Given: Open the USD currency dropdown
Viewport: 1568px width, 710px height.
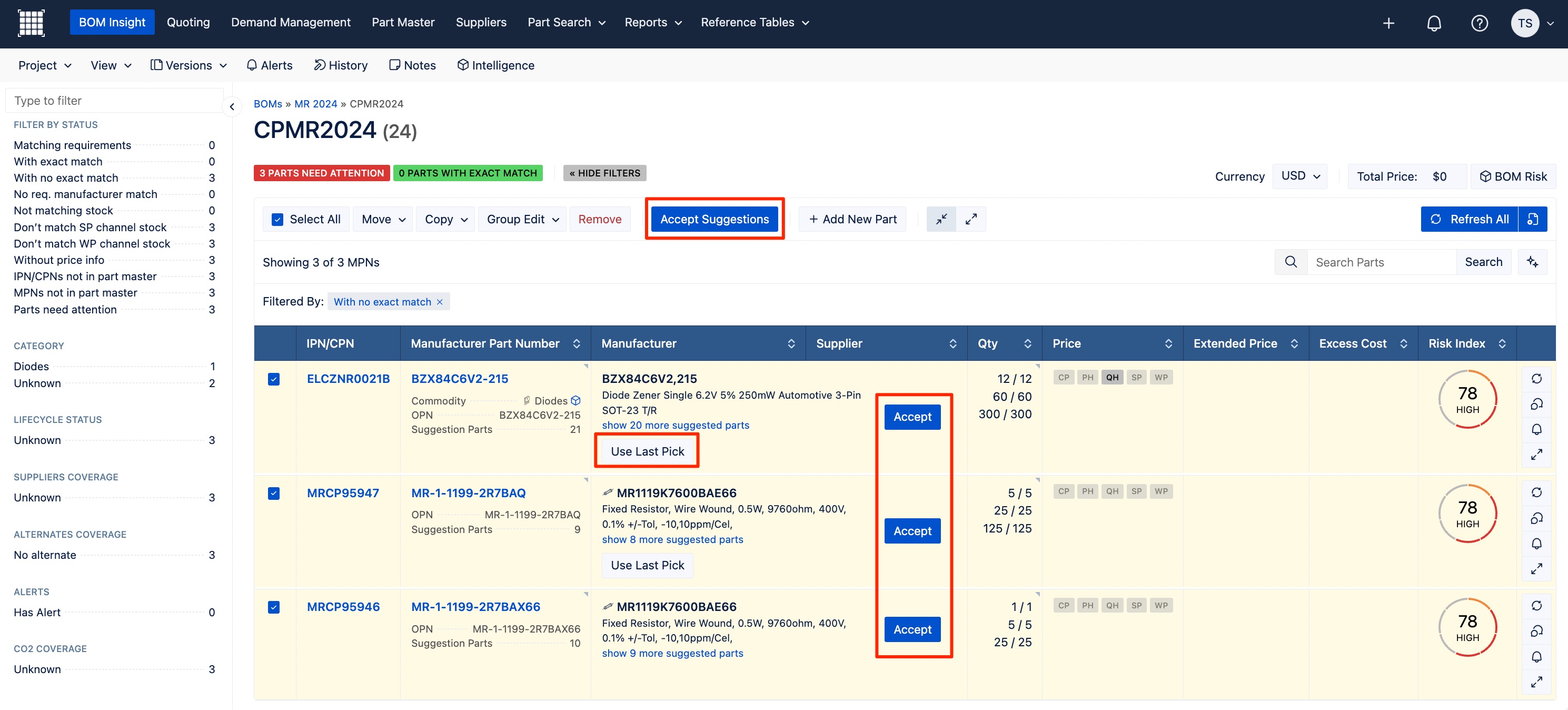Looking at the screenshot, I should (1300, 176).
